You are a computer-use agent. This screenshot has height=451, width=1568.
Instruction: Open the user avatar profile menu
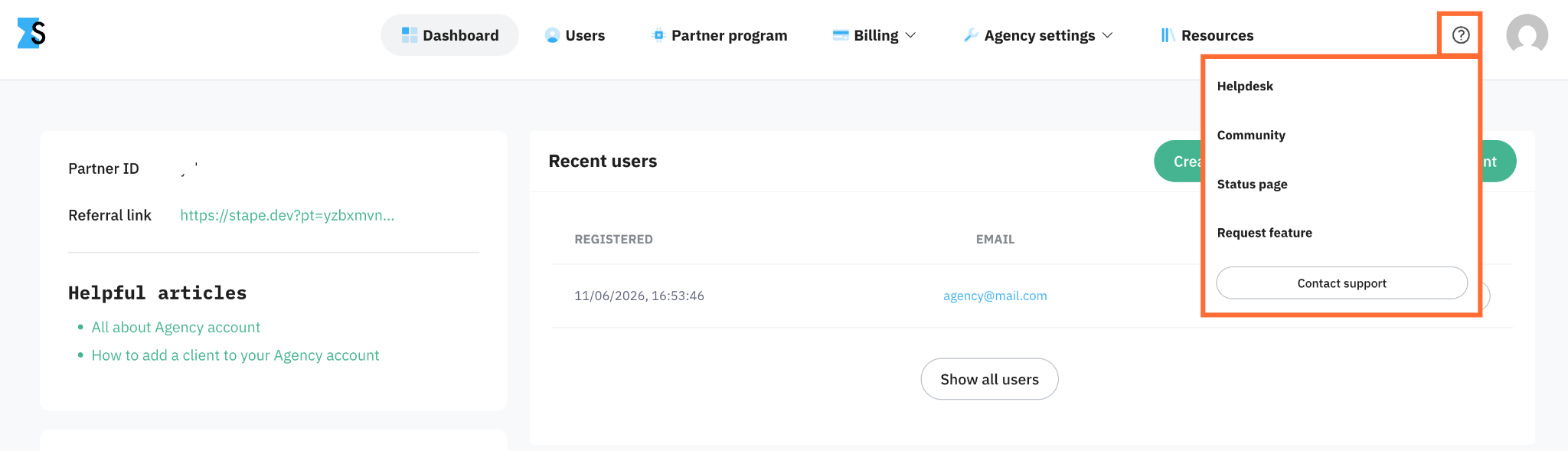click(1527, 35)
